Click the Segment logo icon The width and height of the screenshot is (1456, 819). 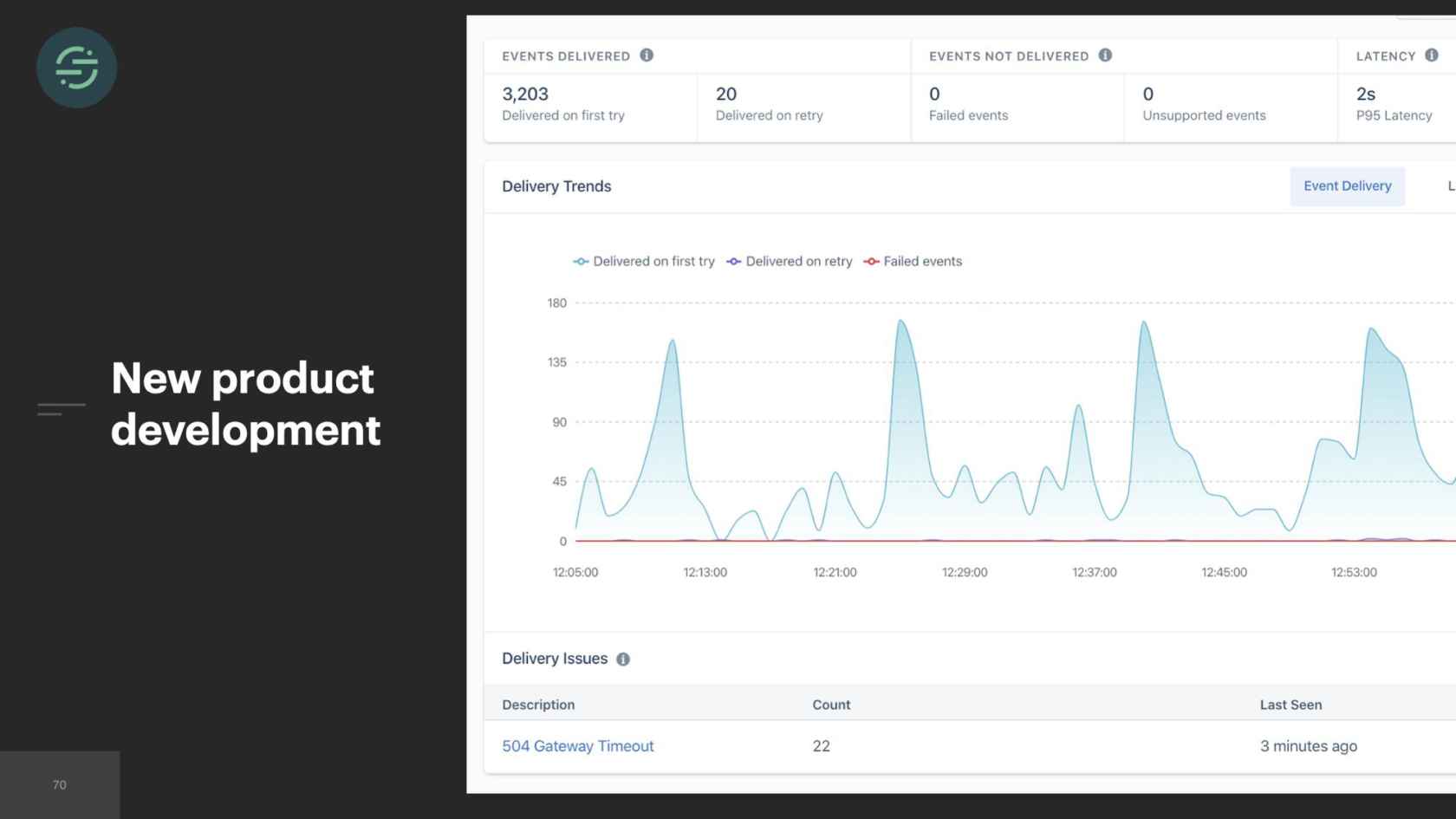(76, 68)
